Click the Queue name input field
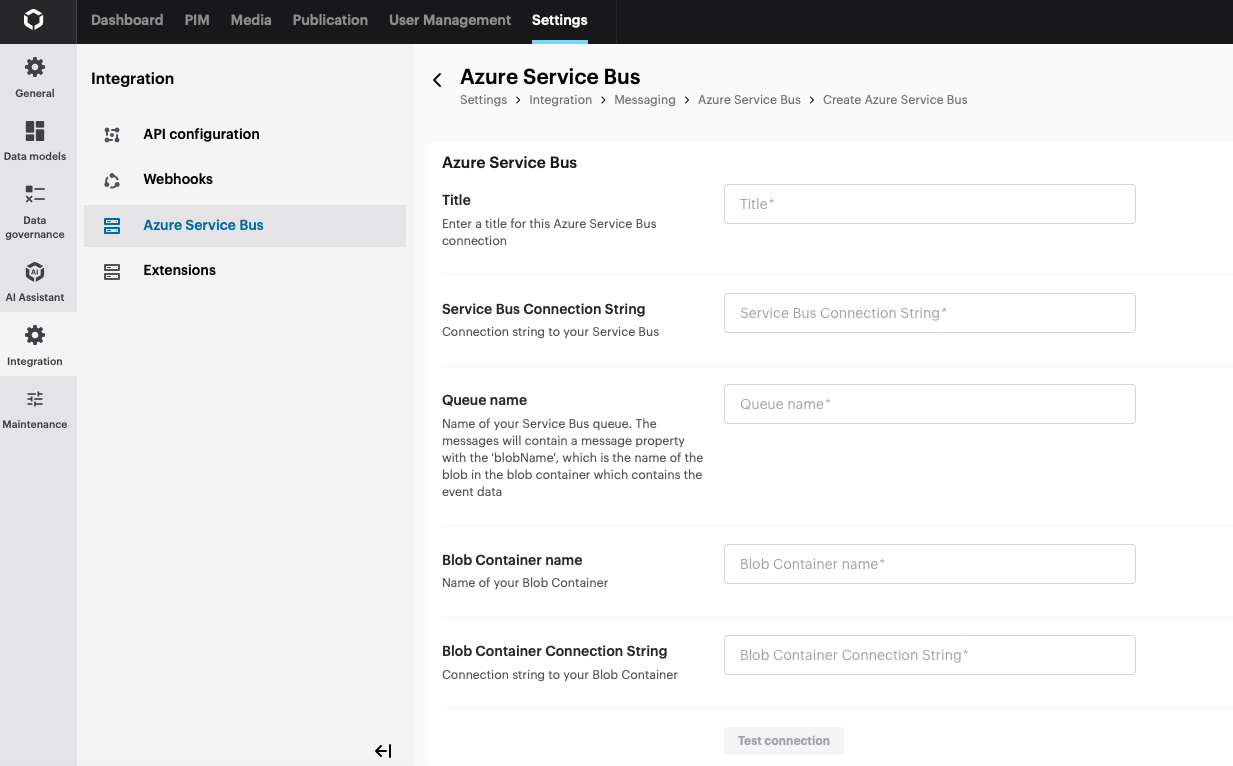 pos(929,404)
